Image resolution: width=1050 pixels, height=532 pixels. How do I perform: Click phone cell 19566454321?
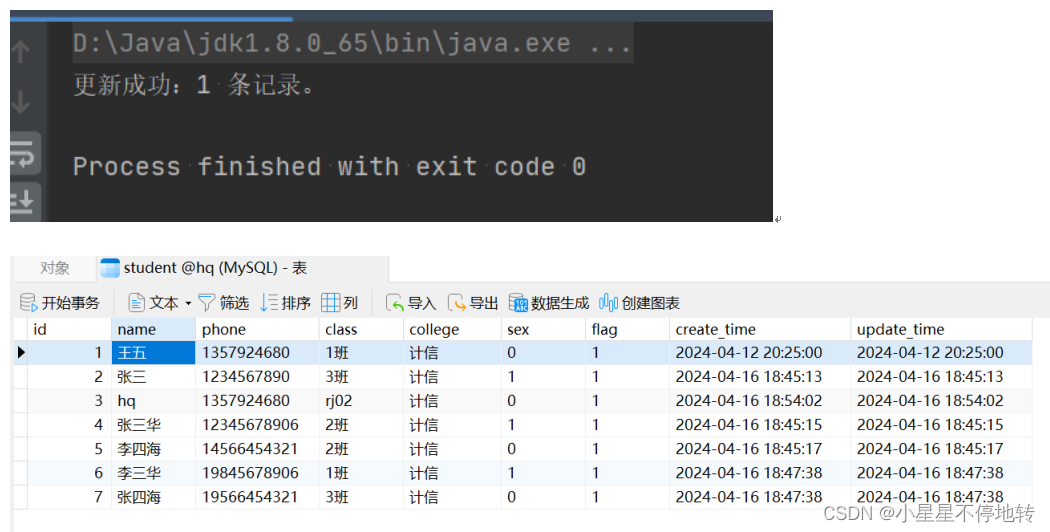click(x=257, y=497)
